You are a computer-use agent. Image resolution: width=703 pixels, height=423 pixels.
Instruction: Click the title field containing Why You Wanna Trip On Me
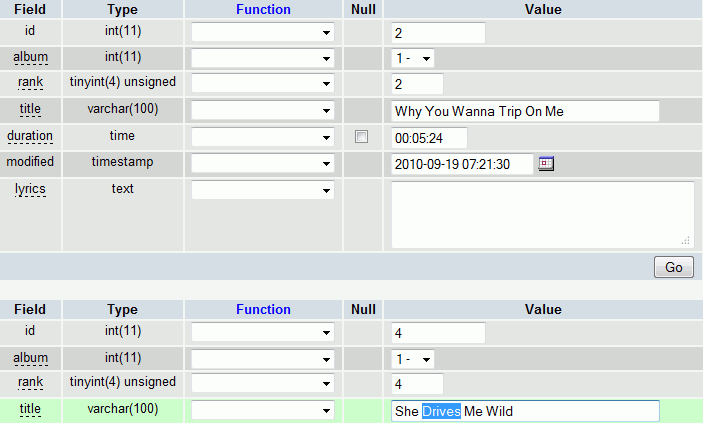(525, 111)
